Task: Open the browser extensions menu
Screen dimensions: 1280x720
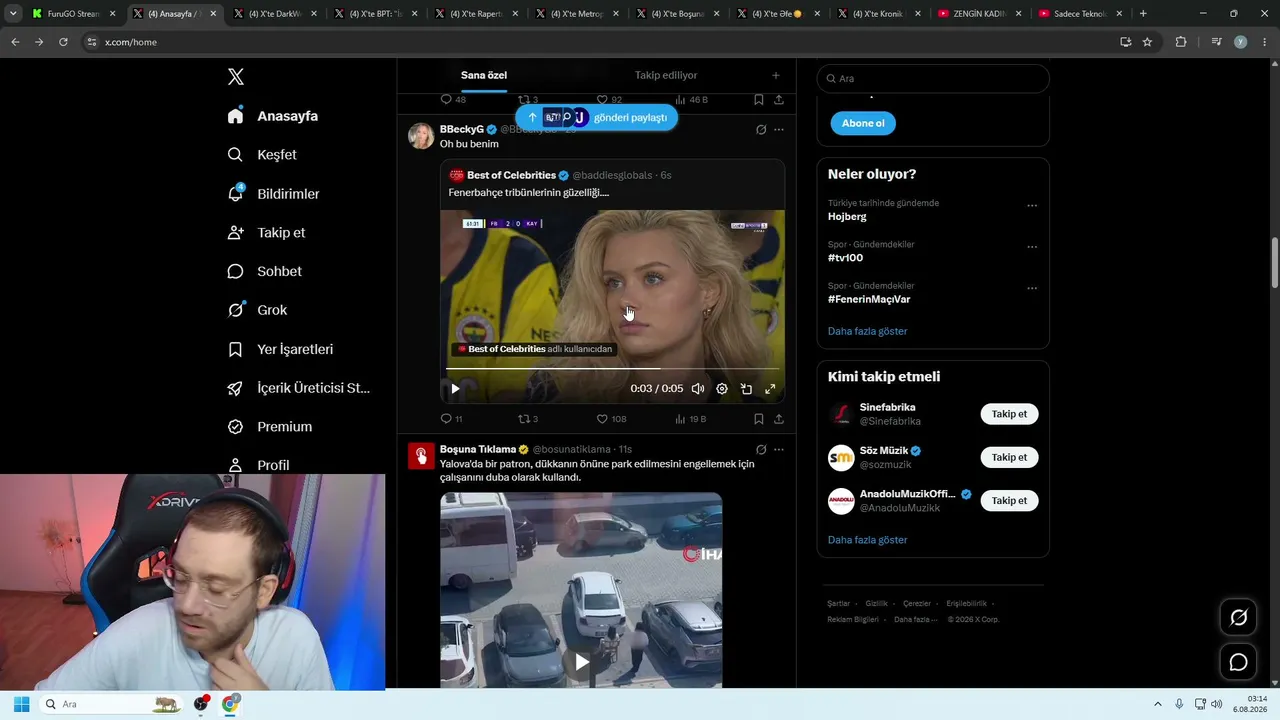Action: (1181, 42)
